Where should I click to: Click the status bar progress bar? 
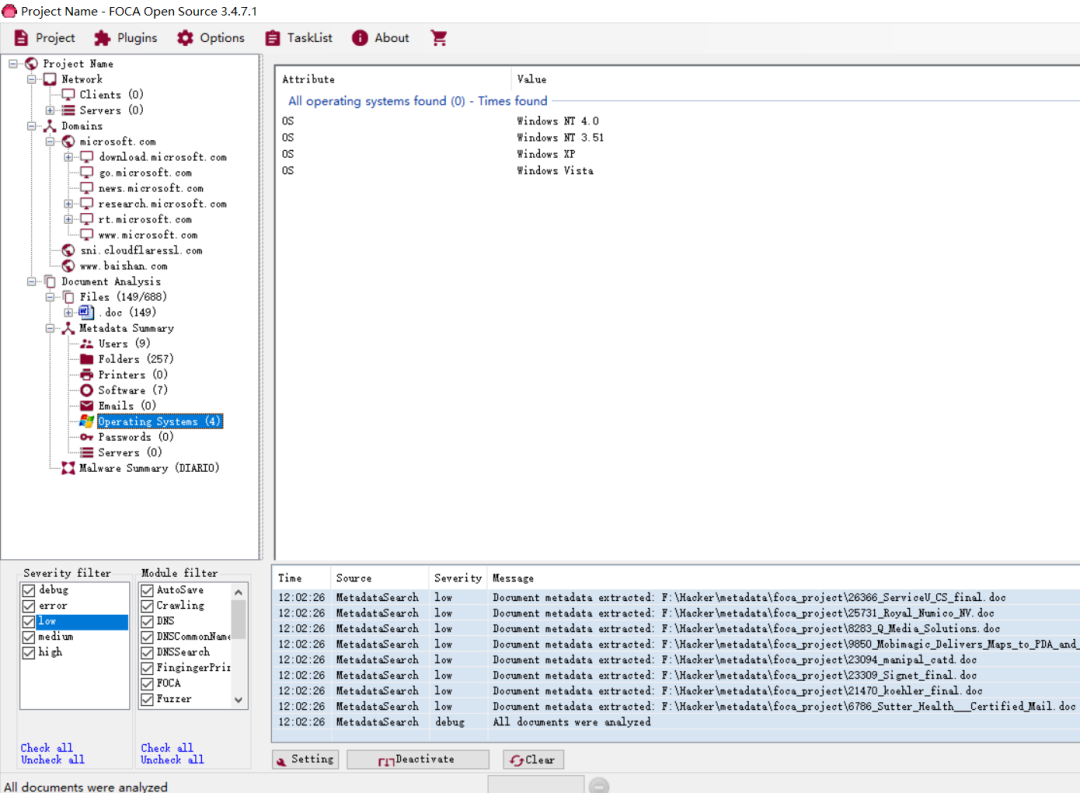tap(536, 784)
